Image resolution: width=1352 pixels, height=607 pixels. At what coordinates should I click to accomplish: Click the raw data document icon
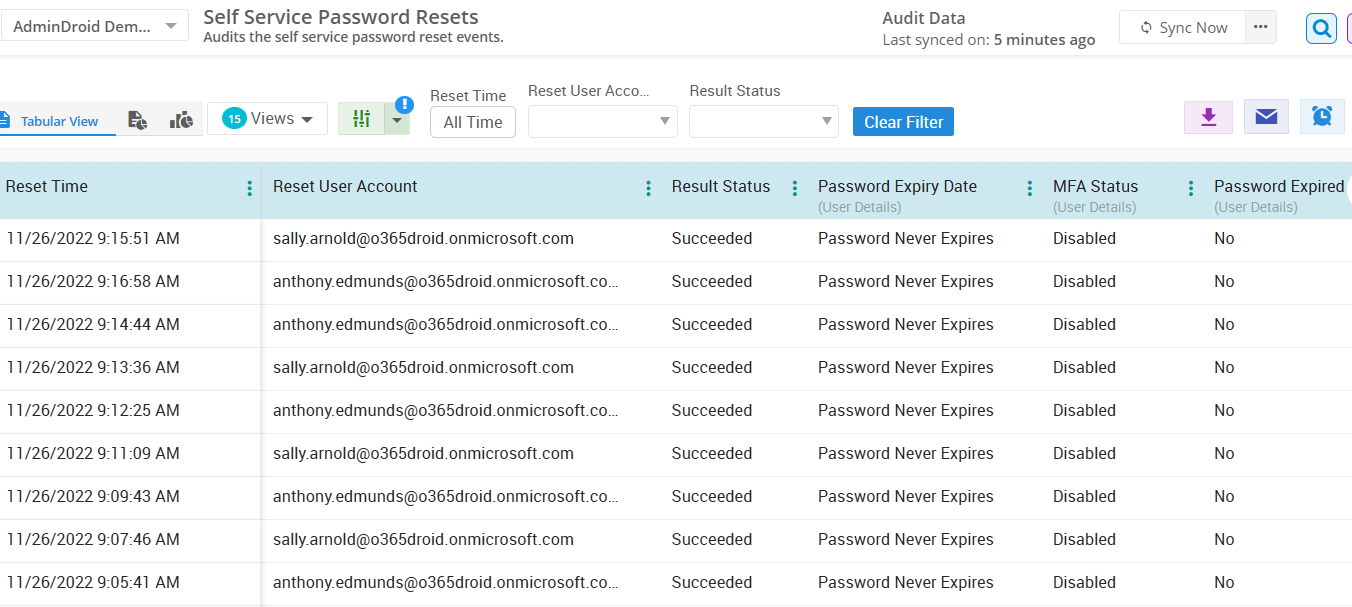pos(138,118)
